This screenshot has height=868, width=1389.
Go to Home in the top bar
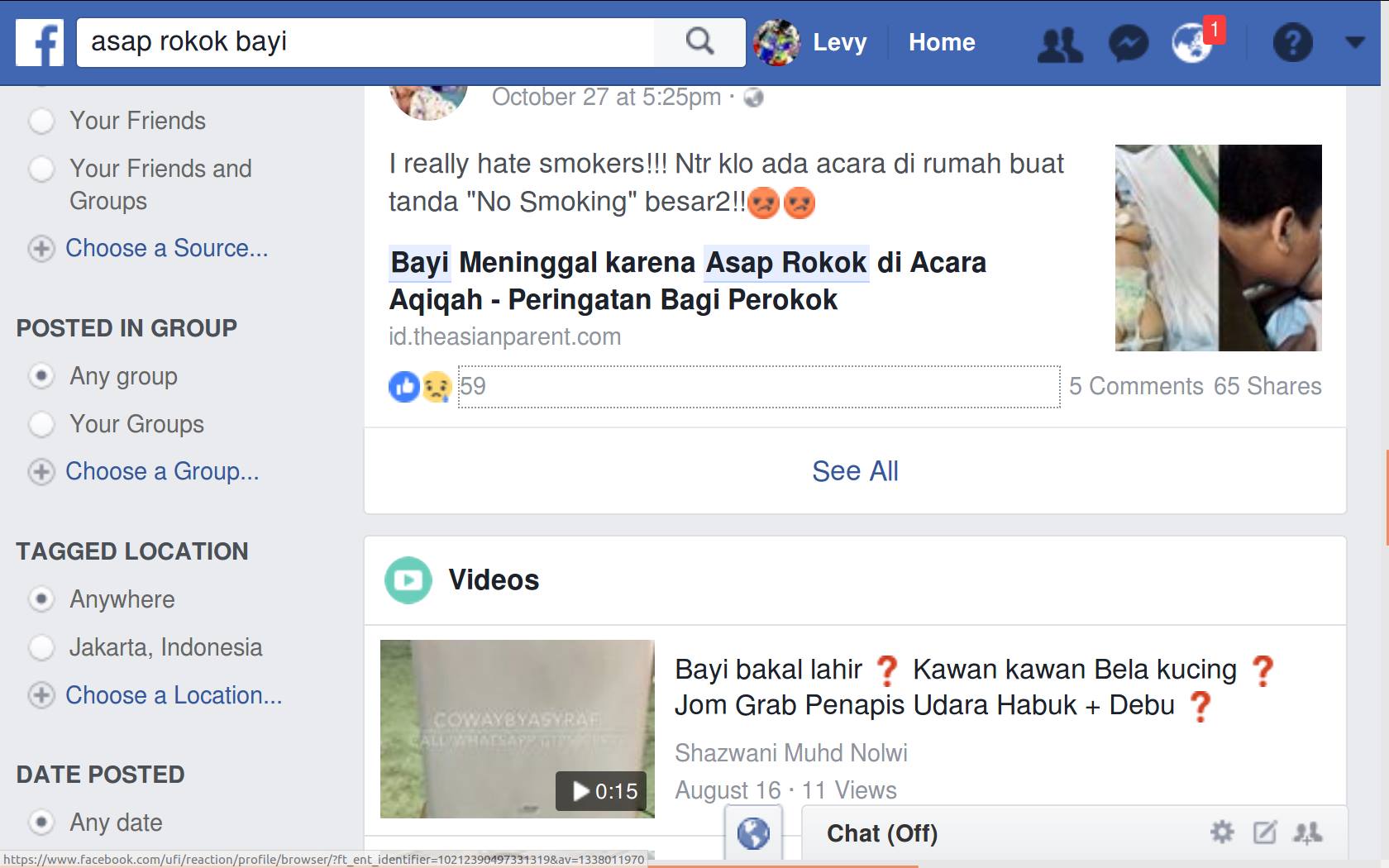click(x=942, y=42)
